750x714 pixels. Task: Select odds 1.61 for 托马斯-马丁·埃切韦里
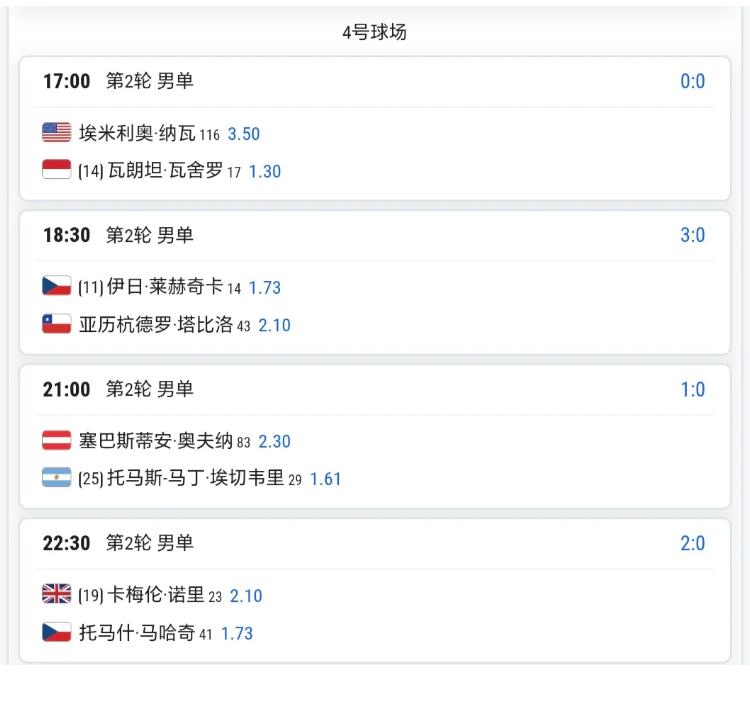(326, 479)
